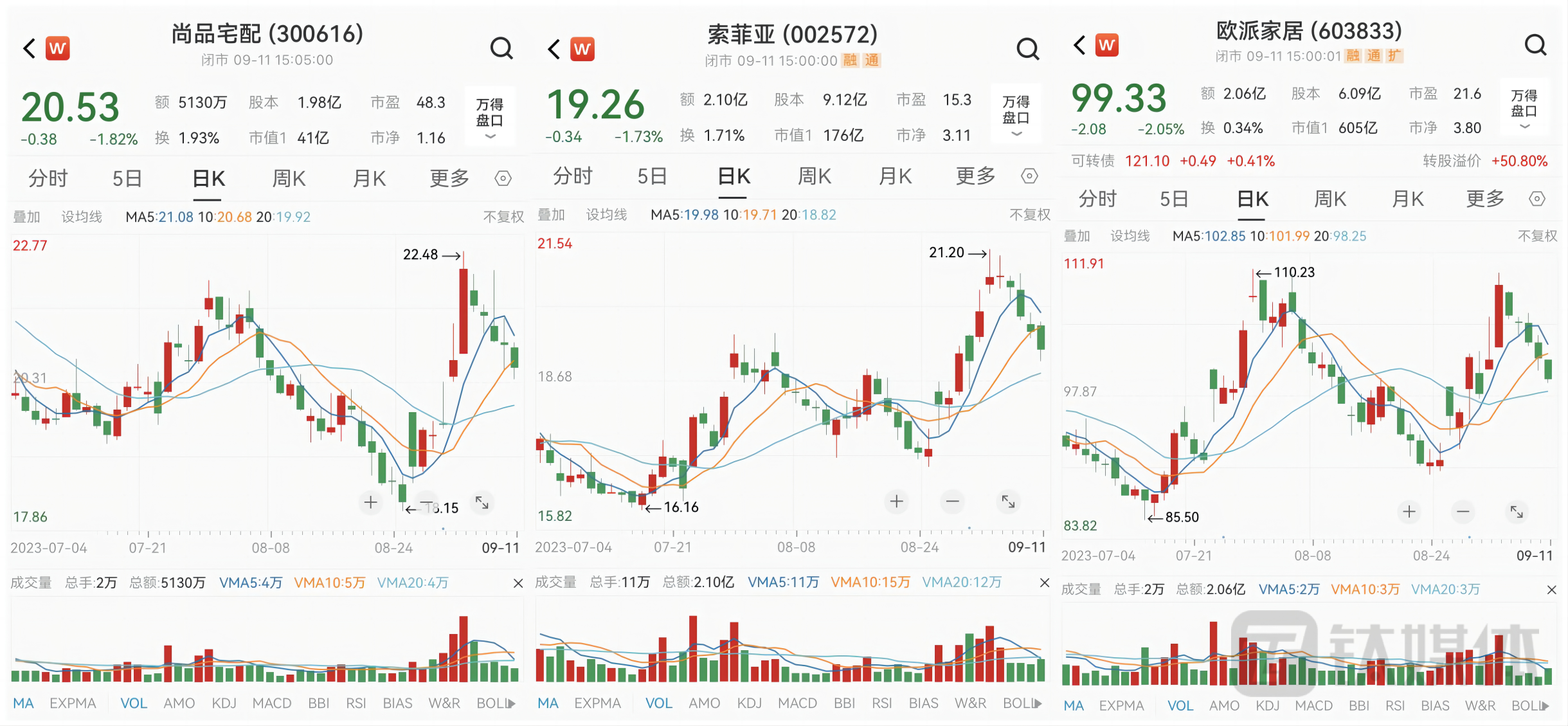This screenshot has height=726, width=1568.
Task: Open the red W icon in 欧派家居 header
Action: [1106, 45]
